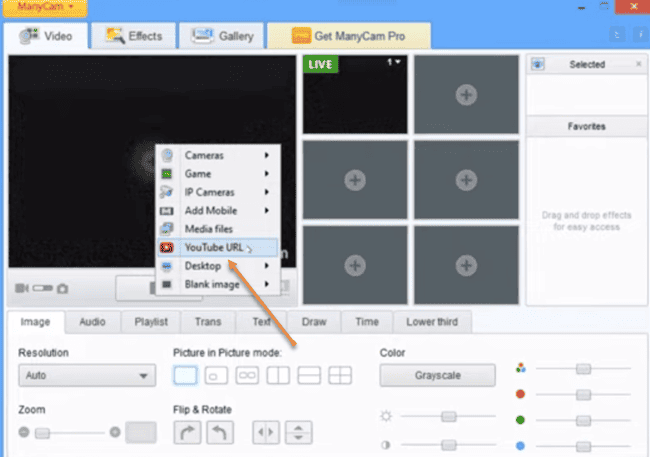Choose the side-by-side split picture mode
The image size is (650, 457).
278,376
